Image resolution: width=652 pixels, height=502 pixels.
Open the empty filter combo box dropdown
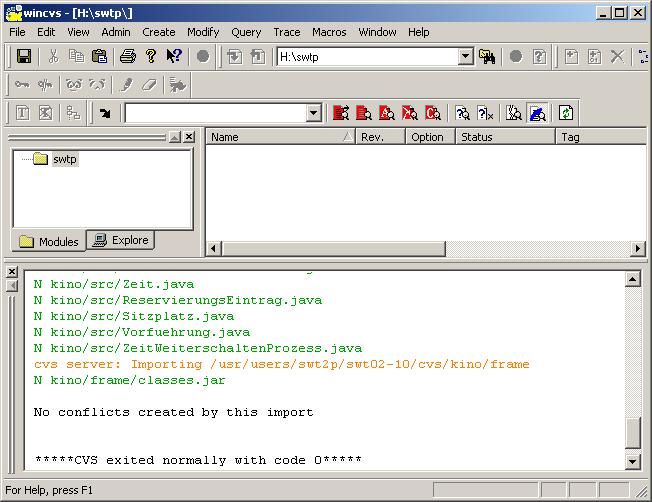tap(314, 113)
